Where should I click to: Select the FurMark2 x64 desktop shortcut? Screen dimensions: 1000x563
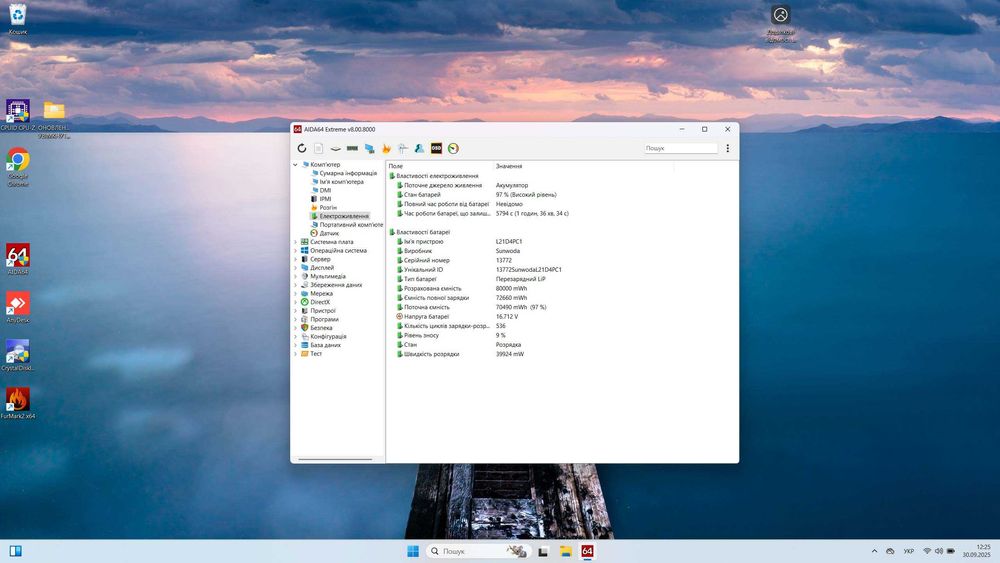(18, 403)
